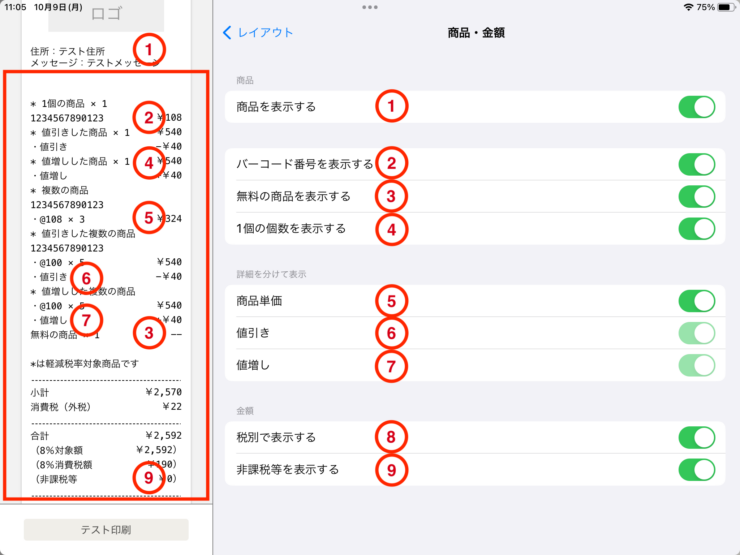
Task: Click the 75% battery percentage text
Action: point(706,7)
